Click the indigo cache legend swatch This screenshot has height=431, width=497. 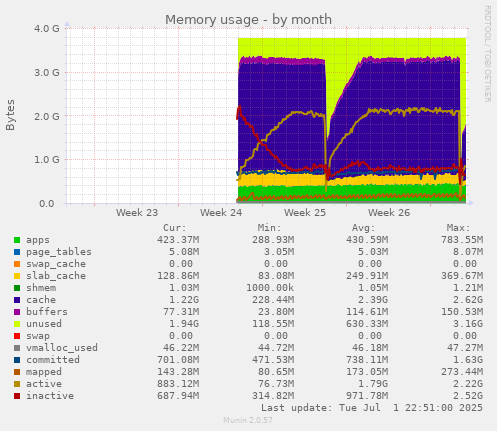[x=17, y=300]
